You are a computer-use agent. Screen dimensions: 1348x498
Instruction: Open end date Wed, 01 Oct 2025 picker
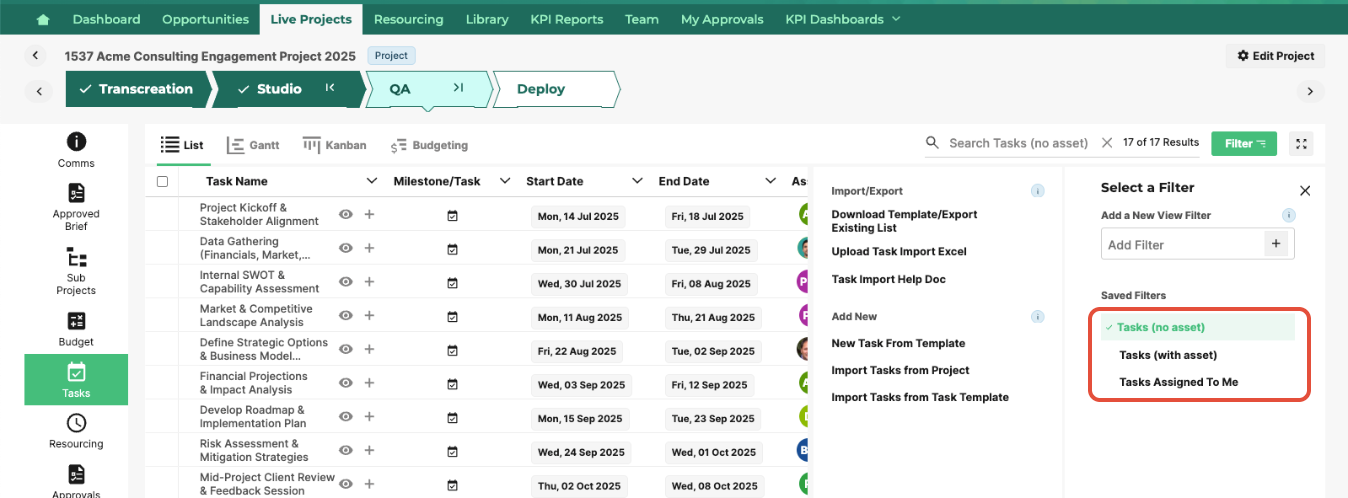(714, 452)
